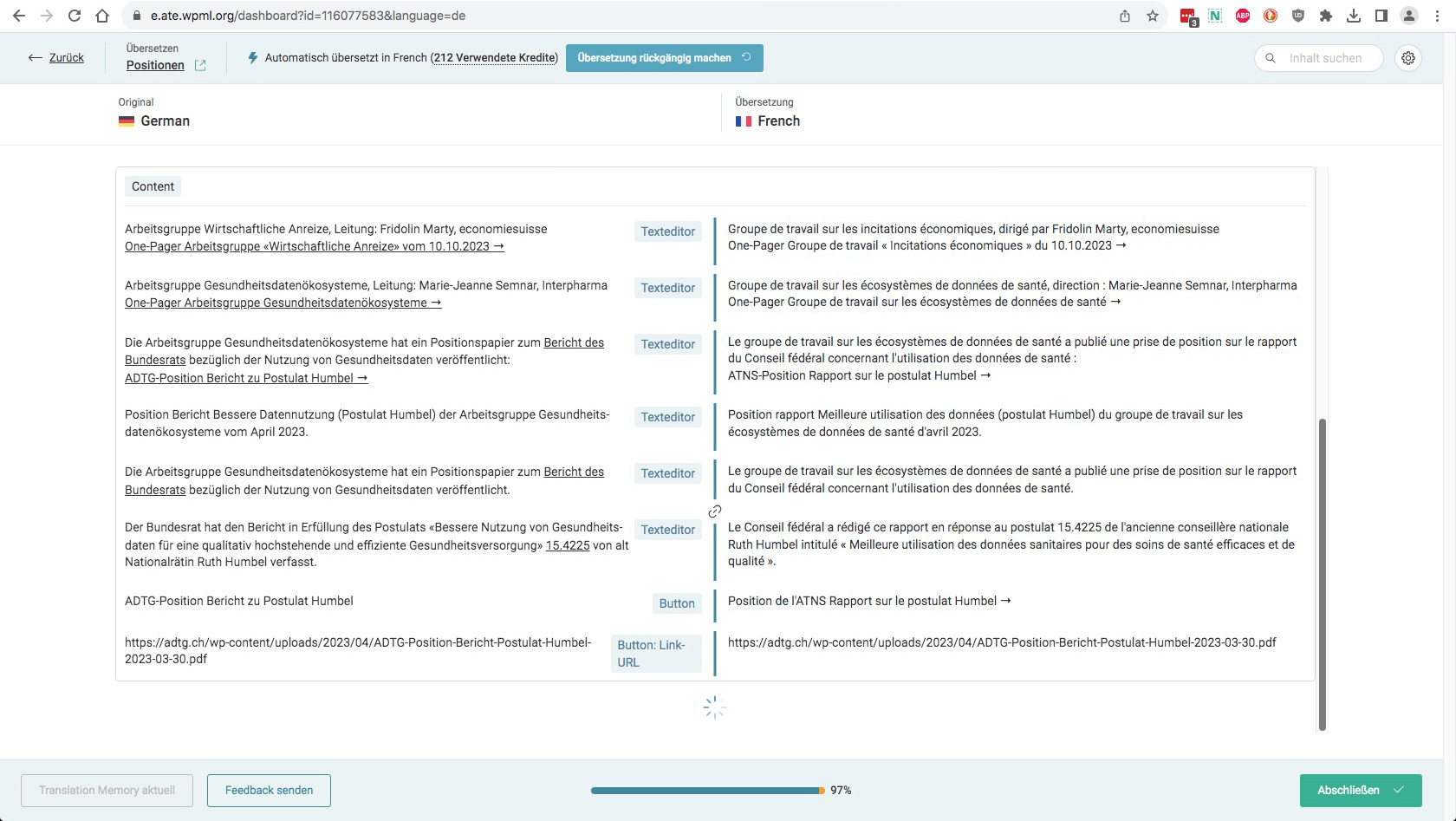The image size is (1456, 821).
Task: Edit translation 'Le Conseil fédéral a rédigé ce rapport'
Action: click(1011, 544)
